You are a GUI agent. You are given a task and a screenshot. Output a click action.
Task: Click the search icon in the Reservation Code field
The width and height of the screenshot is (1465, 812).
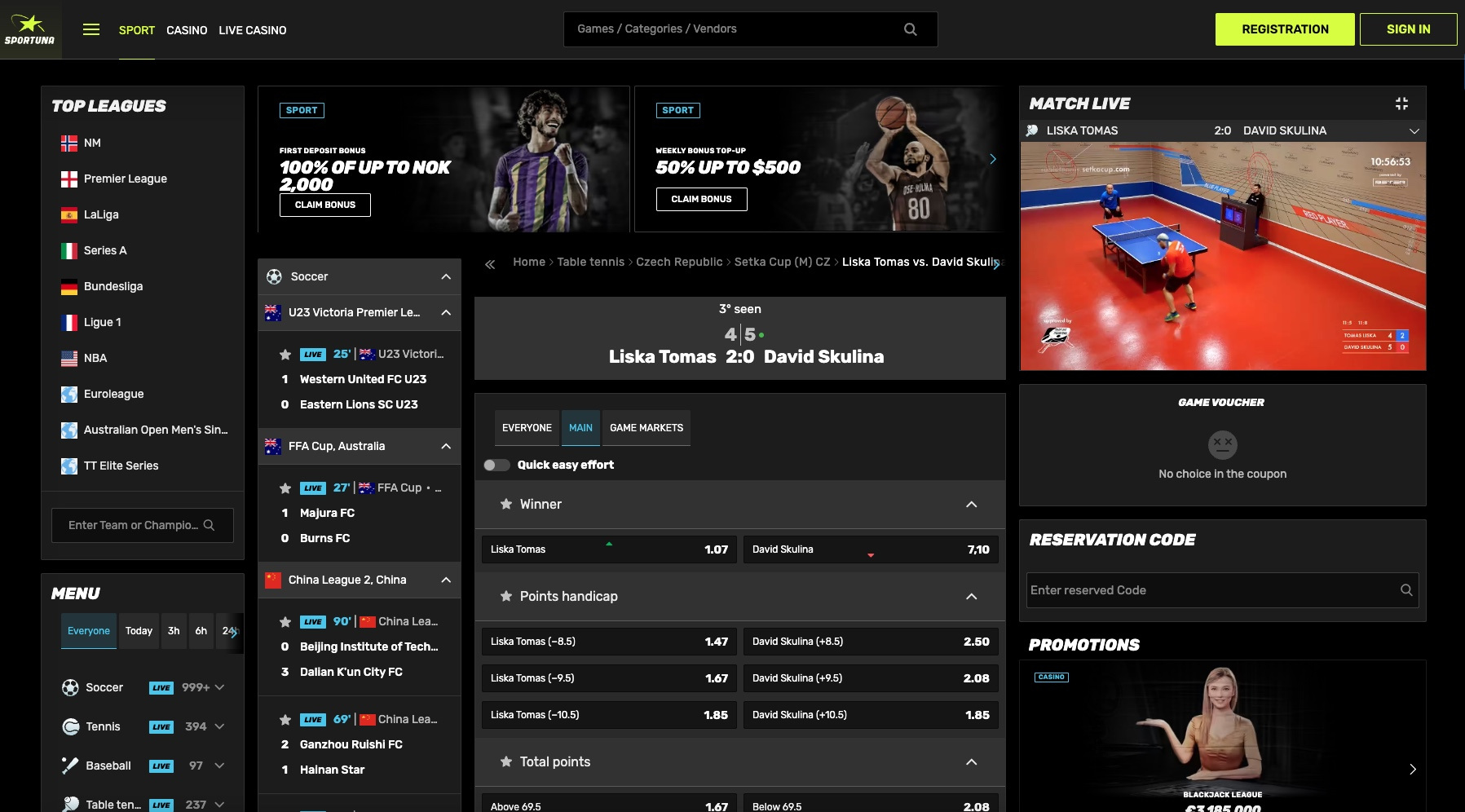[x=1406, y=589]
